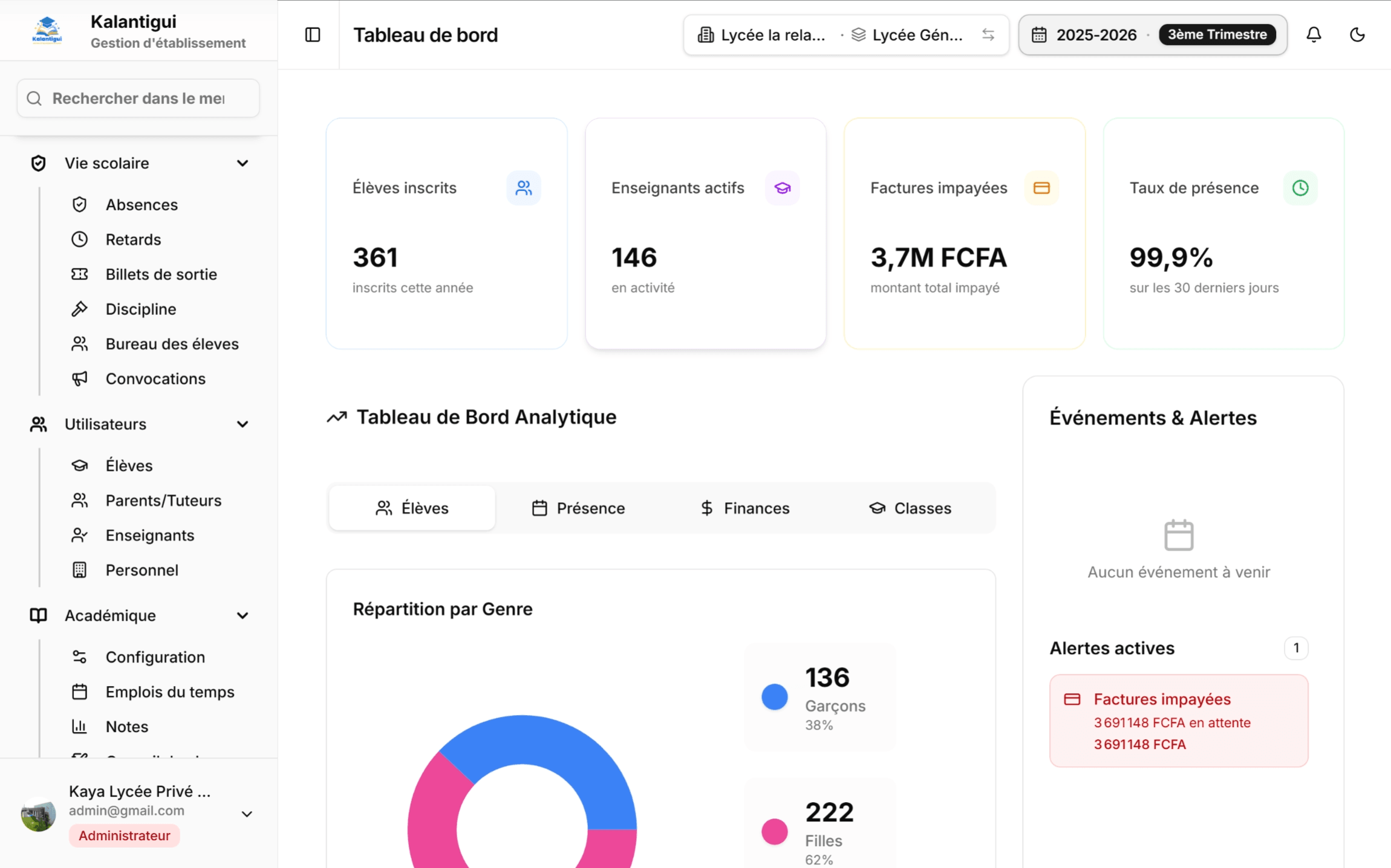Click the Notes bar chart icon
This screenshot has height=868, width=1391.
(79, 727)
